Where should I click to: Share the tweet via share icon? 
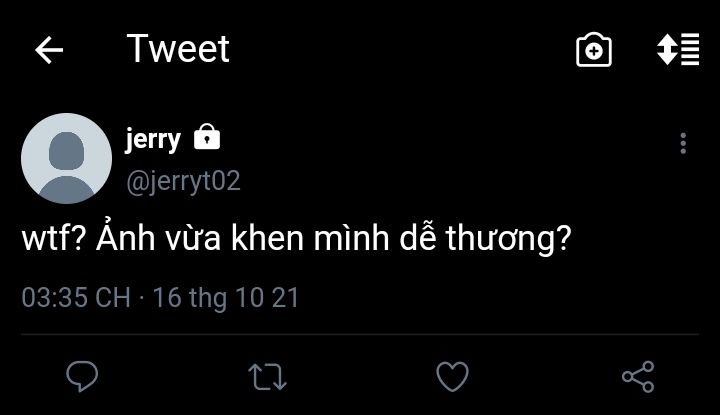point(637,376)
